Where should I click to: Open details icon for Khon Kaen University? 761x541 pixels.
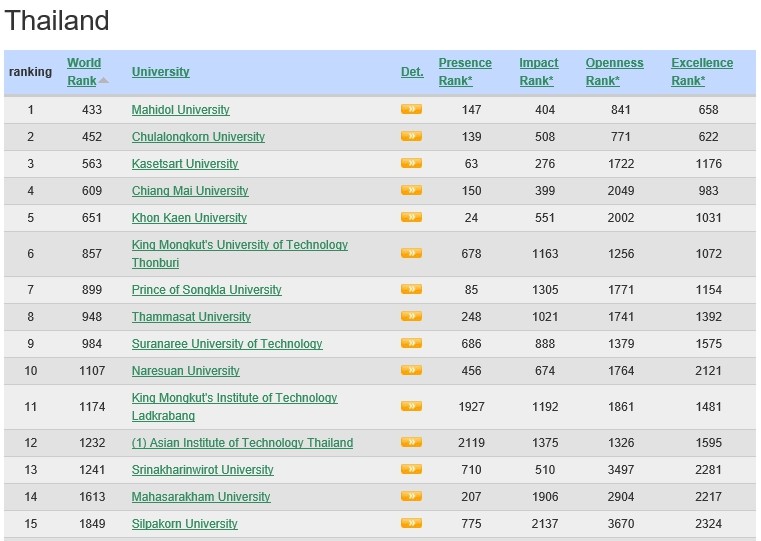point(411,217)
